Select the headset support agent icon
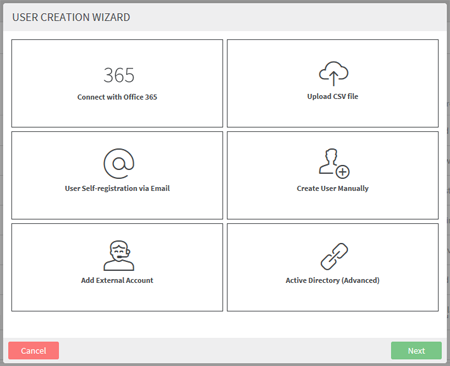450x366 pixels. (119, 255)
